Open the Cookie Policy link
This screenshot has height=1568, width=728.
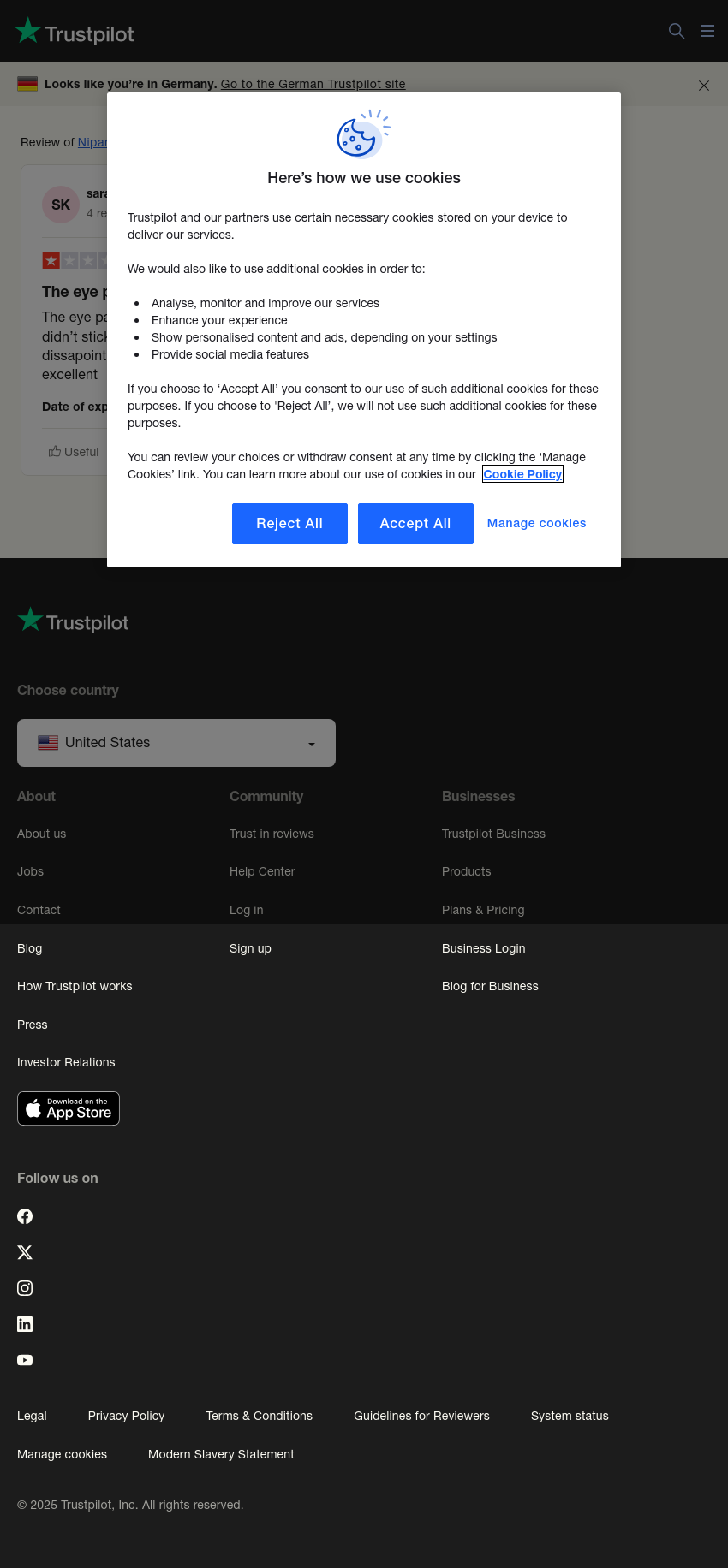pos(522,474)
